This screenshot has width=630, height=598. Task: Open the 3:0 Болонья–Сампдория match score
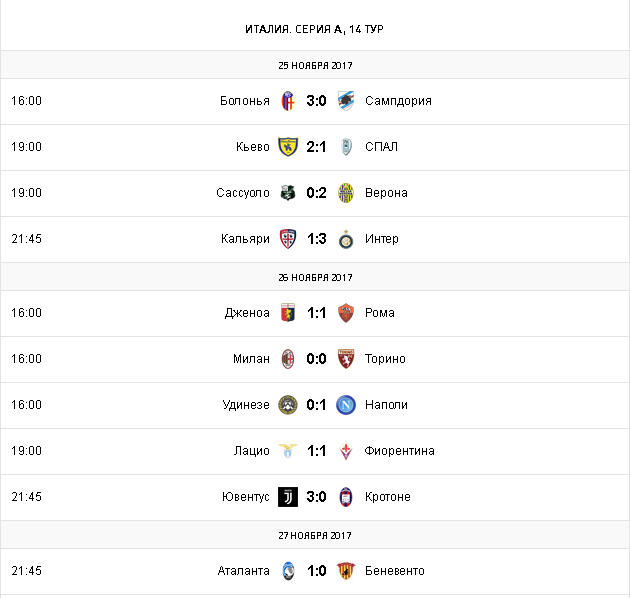click(x=317, y=101)
